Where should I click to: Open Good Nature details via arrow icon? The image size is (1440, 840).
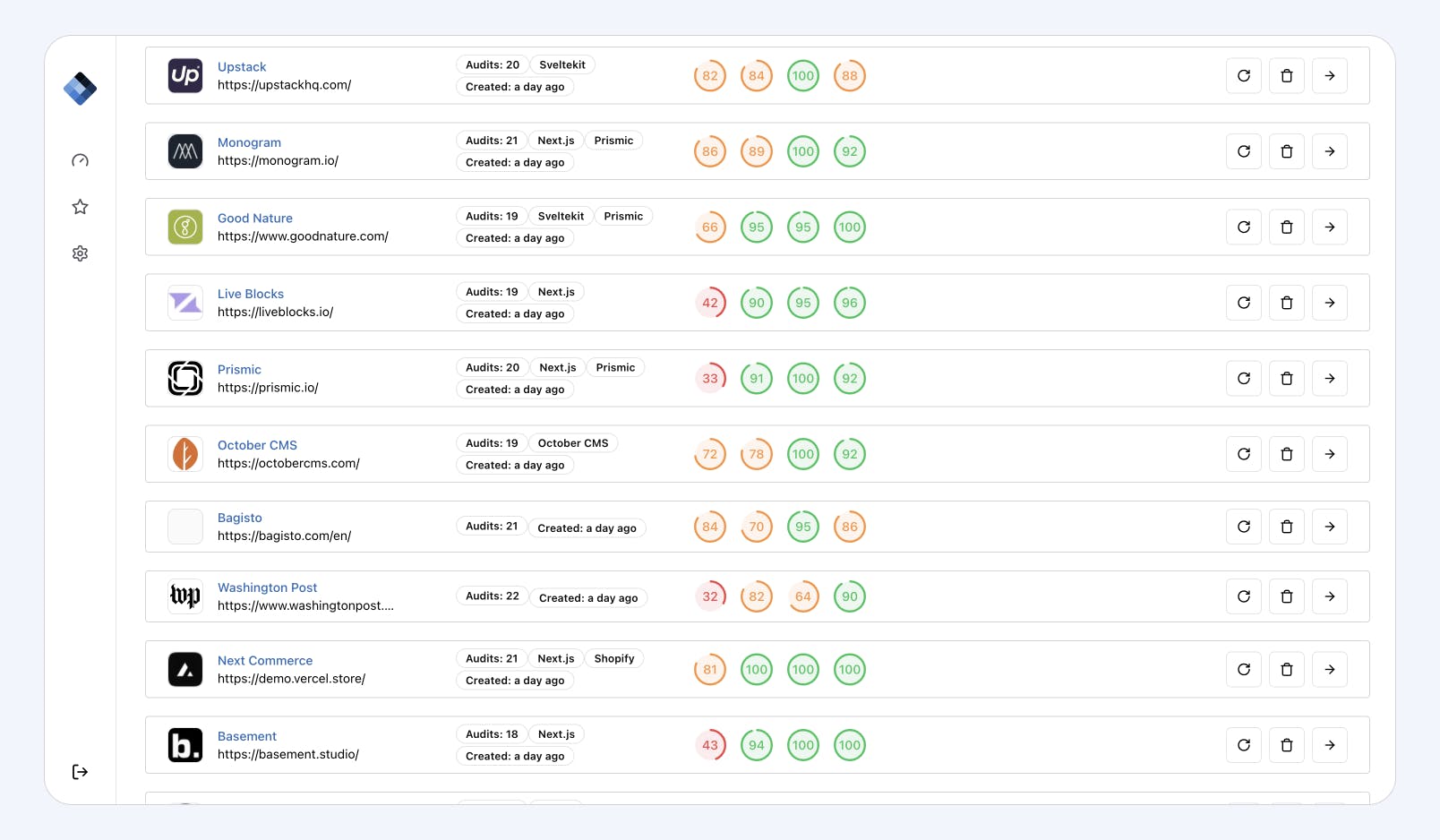[x=1329, y=227]
